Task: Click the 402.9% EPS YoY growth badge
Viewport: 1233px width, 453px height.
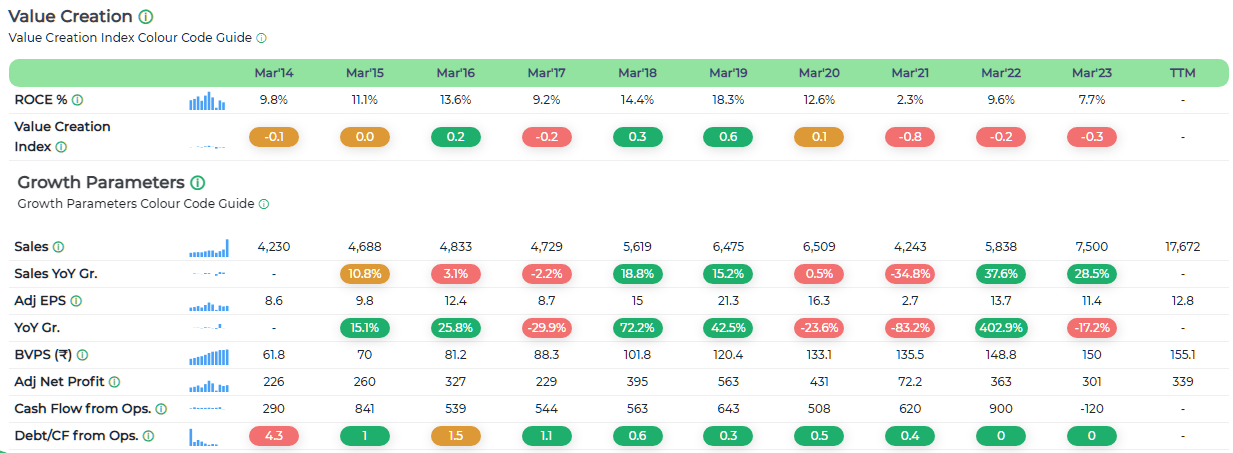Action: [x=1000, y=328]
